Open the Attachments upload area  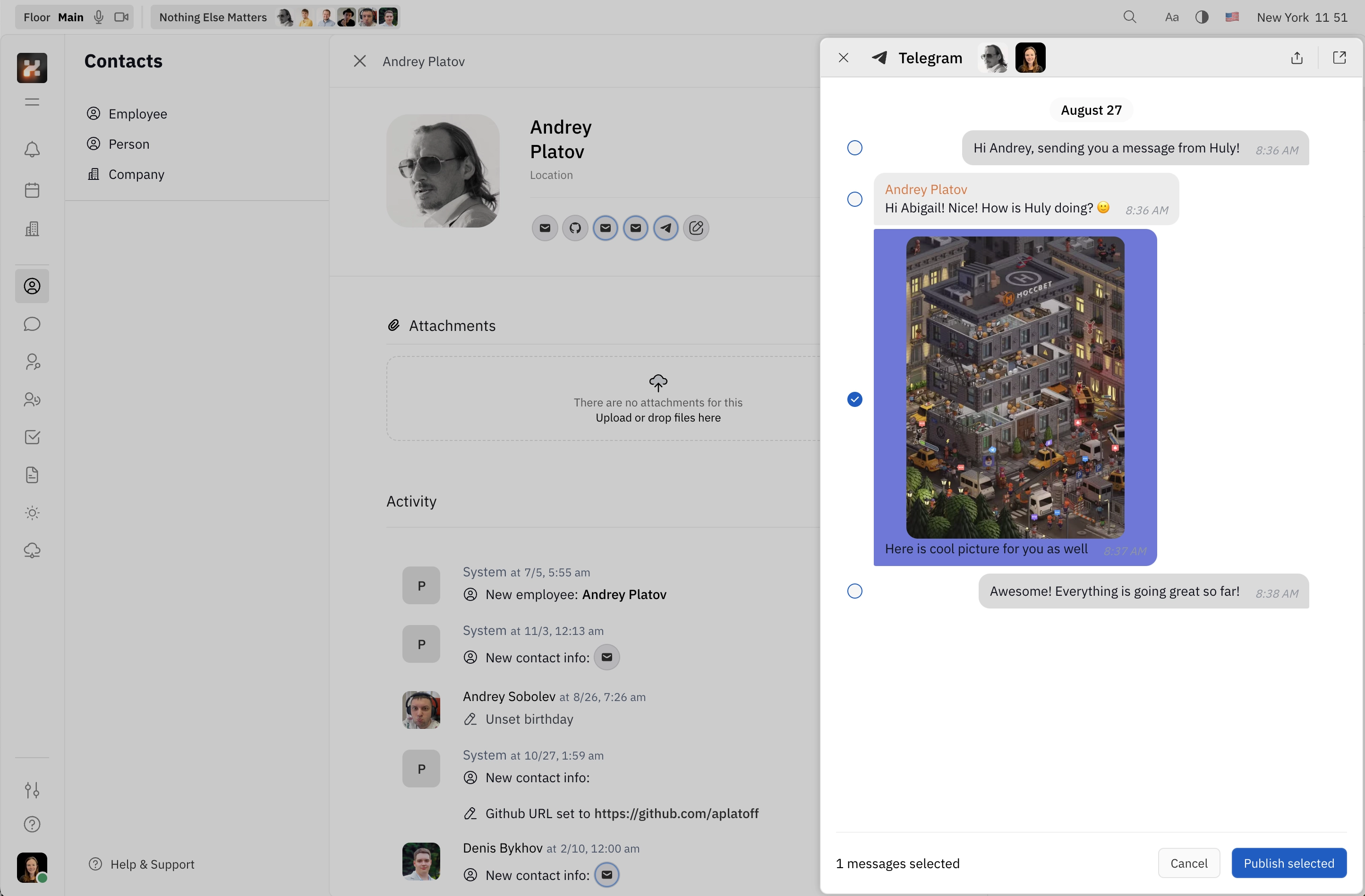click(658, 398)
